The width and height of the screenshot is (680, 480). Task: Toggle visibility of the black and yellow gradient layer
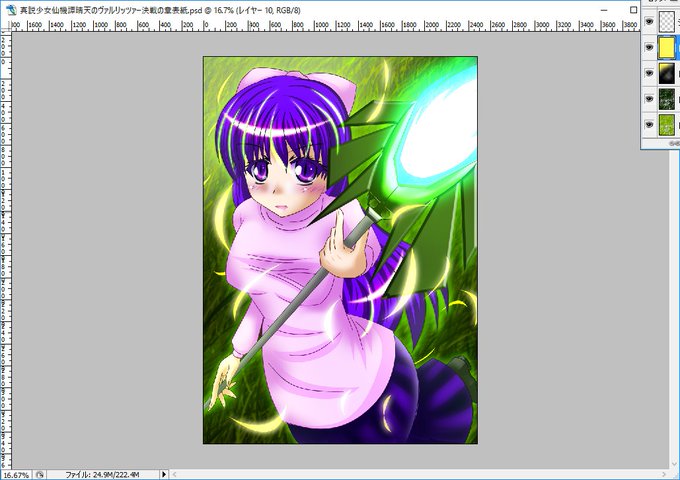[x=649, y=73]
